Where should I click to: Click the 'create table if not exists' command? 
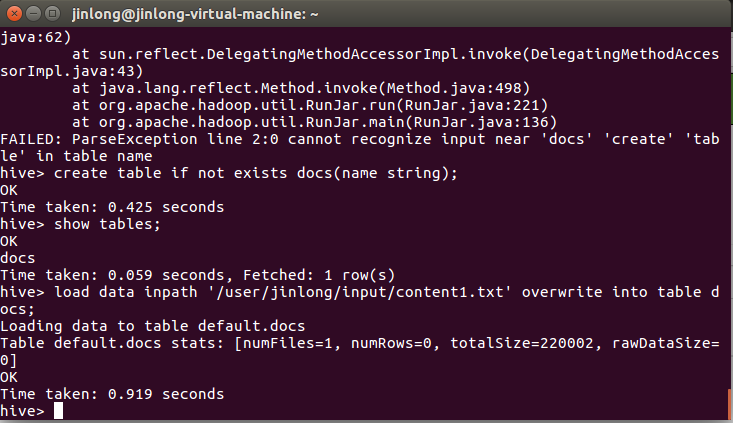pyautogui.click(x=255, y=173)
